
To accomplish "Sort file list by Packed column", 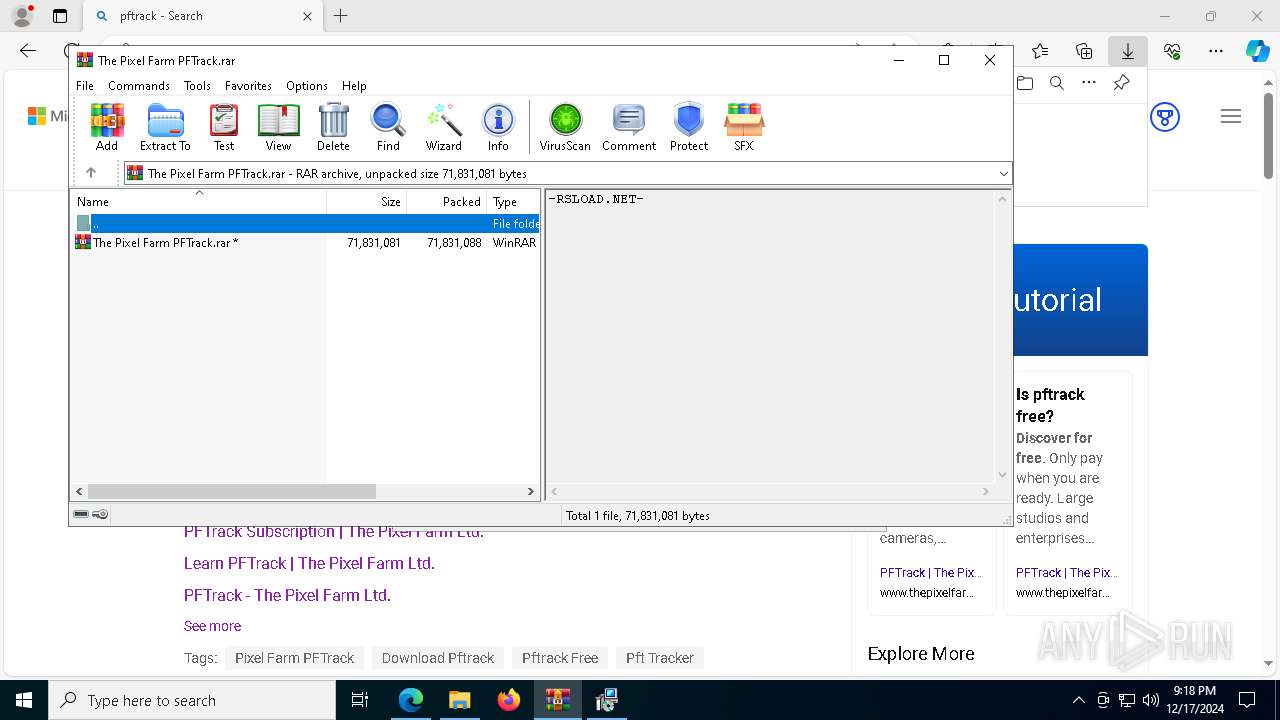I will pos(447,201).
